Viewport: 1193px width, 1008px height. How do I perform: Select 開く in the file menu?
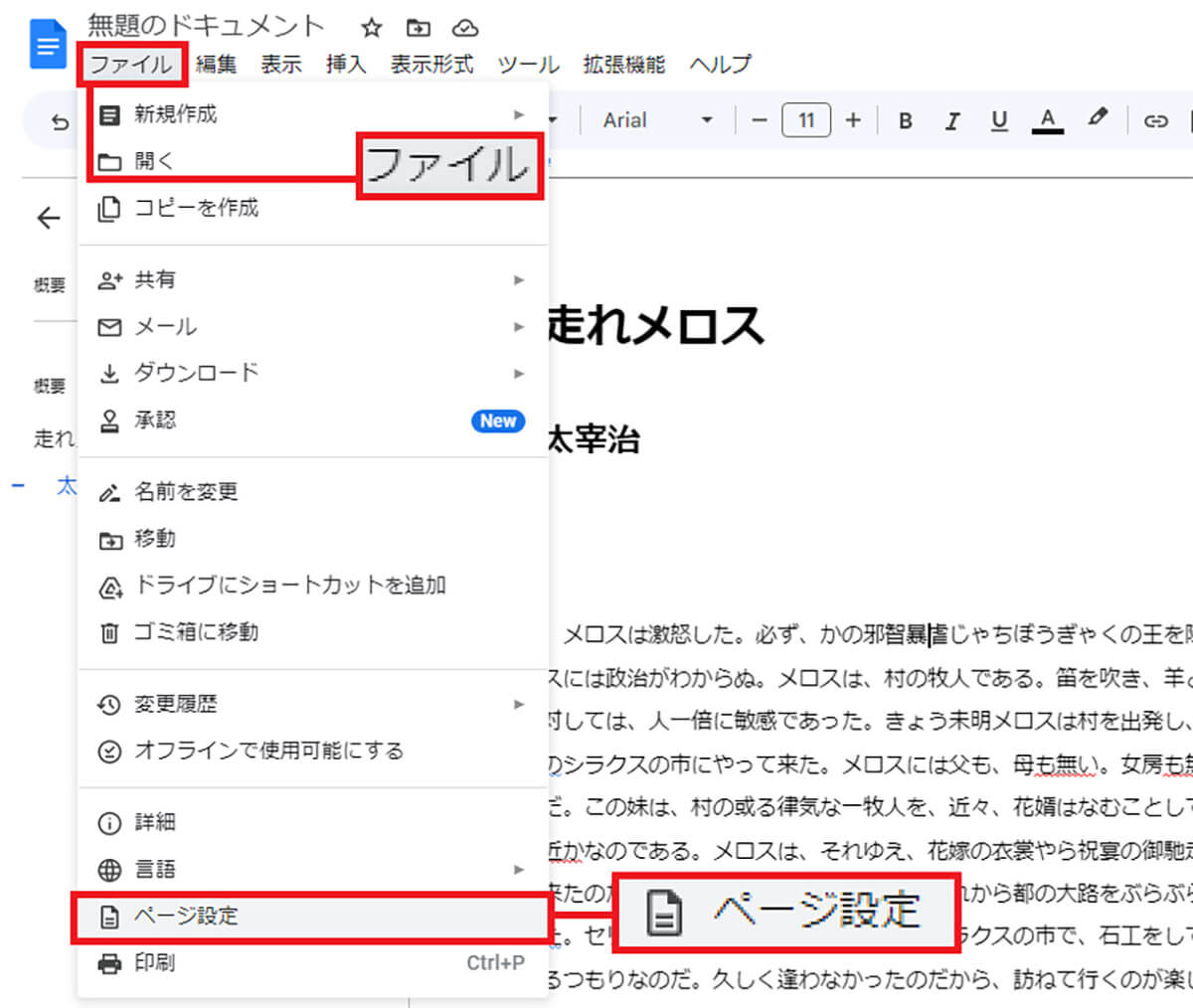(313, 161)
